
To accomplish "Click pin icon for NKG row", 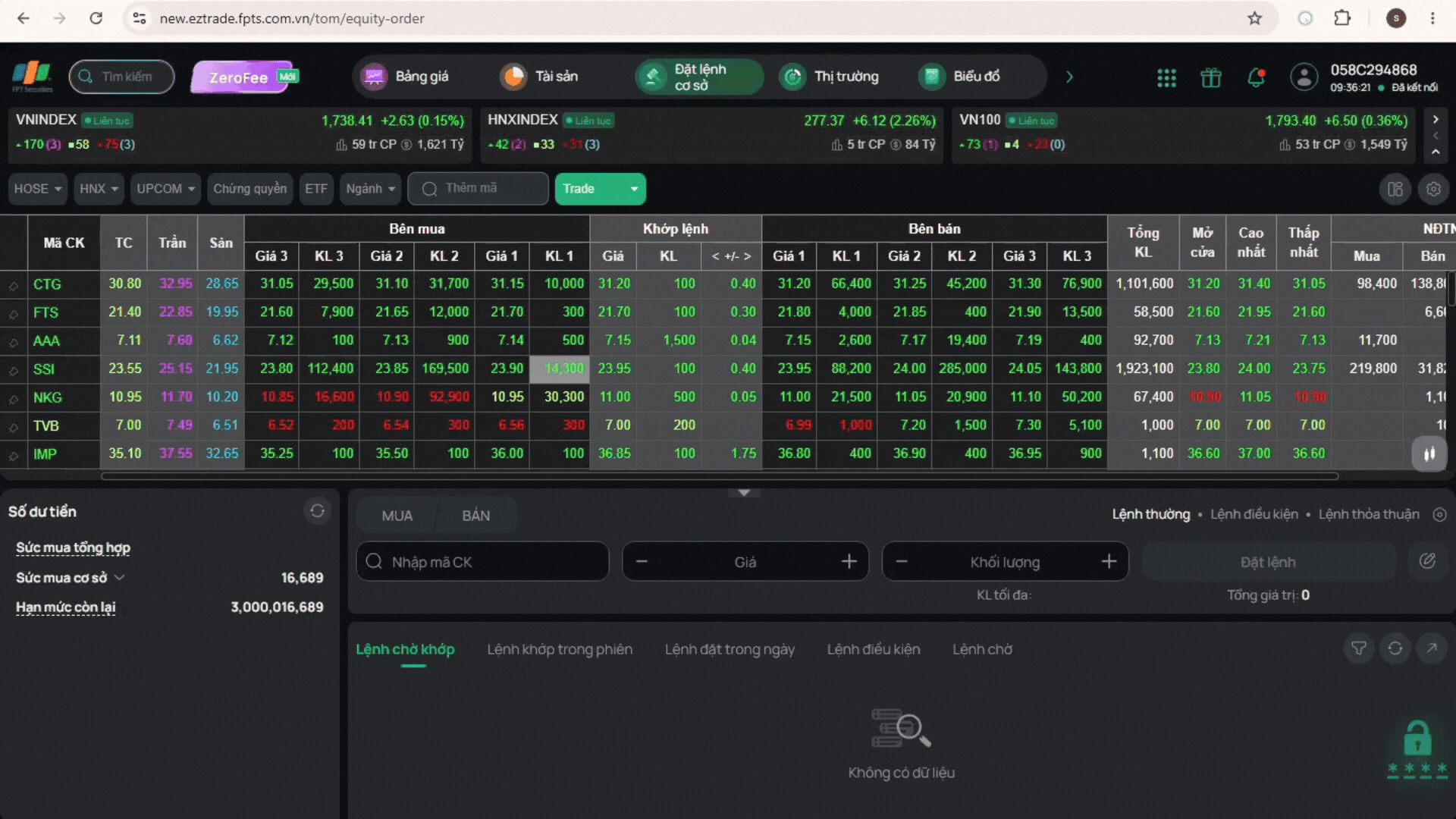I will (x=14, y=398).
